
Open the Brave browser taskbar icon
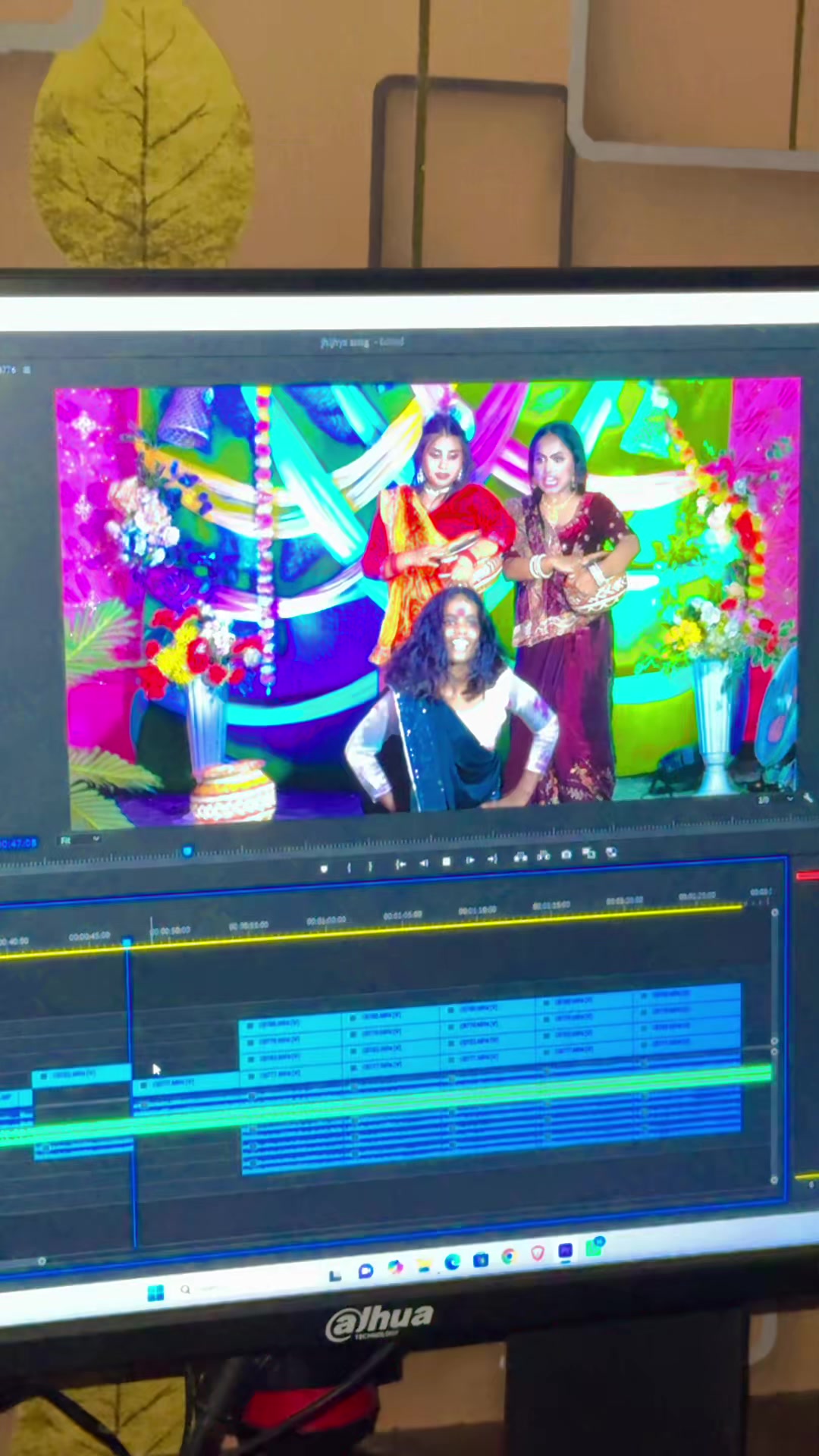(538, 1254)
